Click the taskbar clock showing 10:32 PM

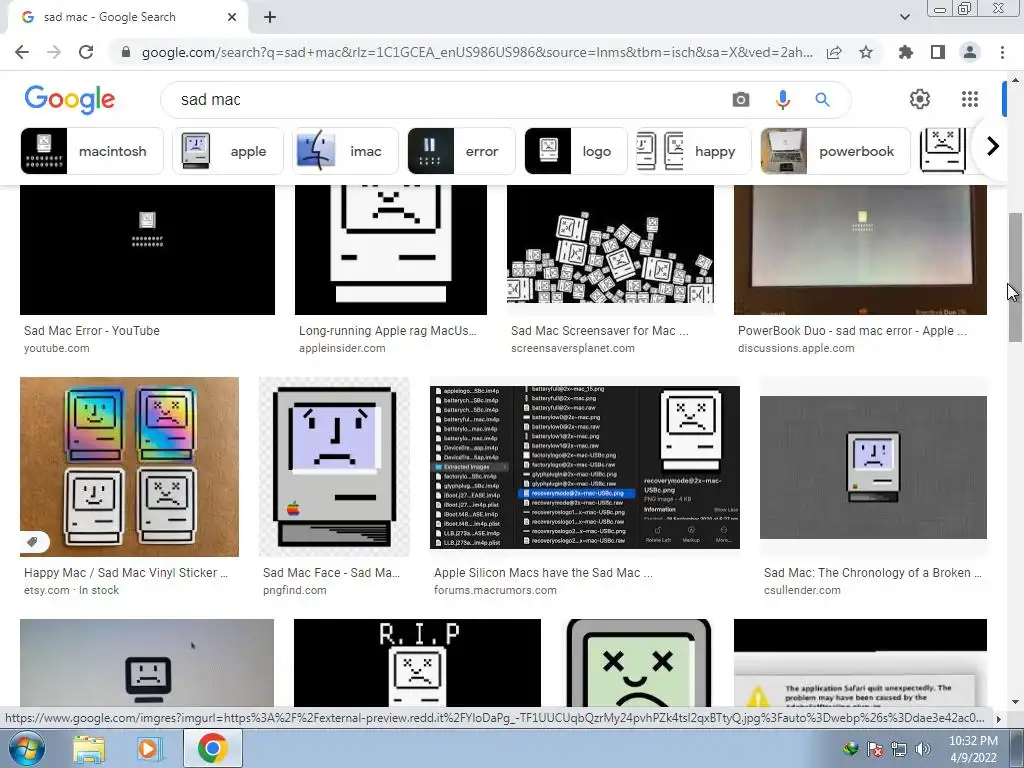coord(973,749)
